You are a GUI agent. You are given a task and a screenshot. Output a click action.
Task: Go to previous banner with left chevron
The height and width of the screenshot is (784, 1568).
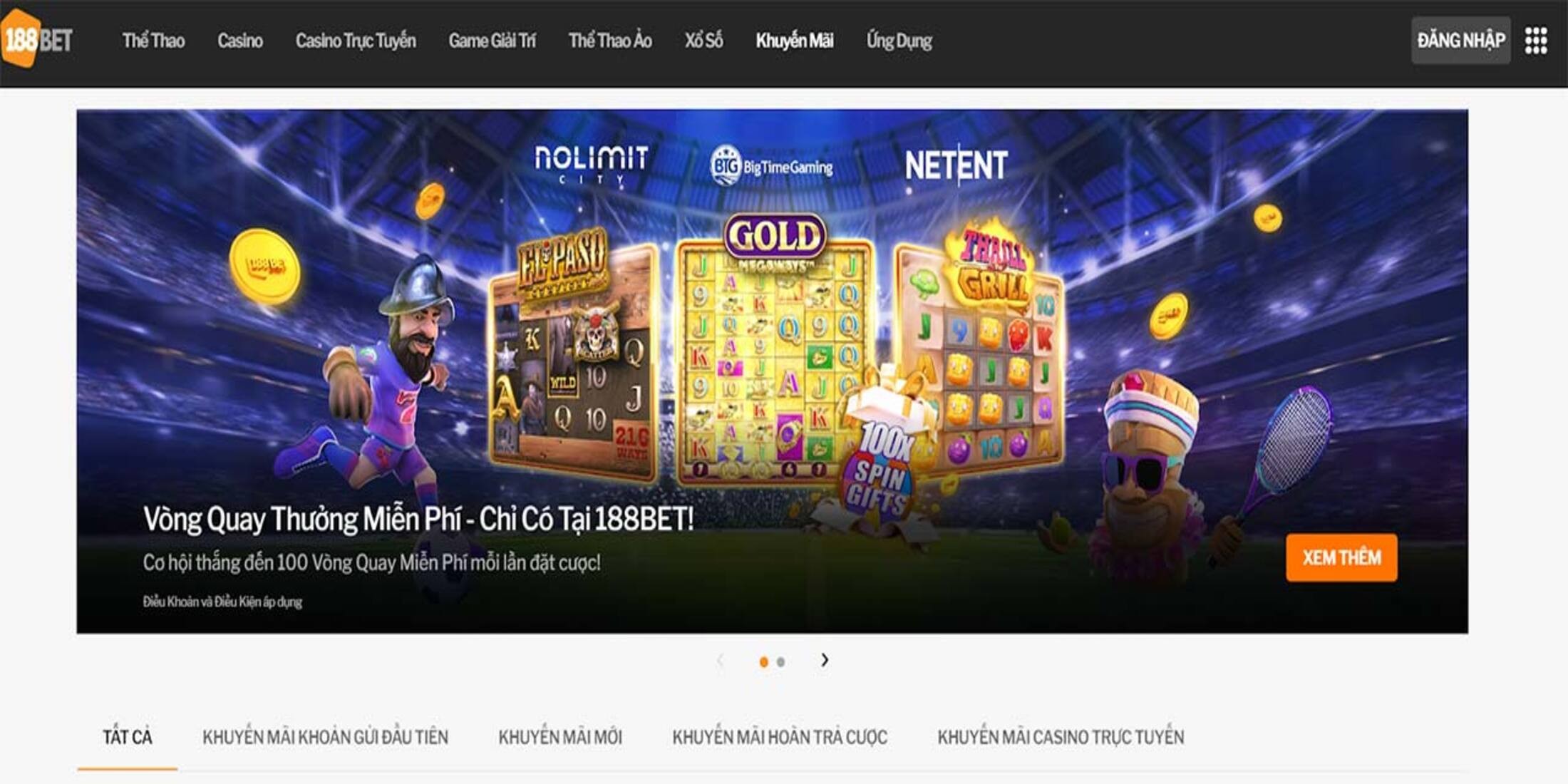coord(720,660)
